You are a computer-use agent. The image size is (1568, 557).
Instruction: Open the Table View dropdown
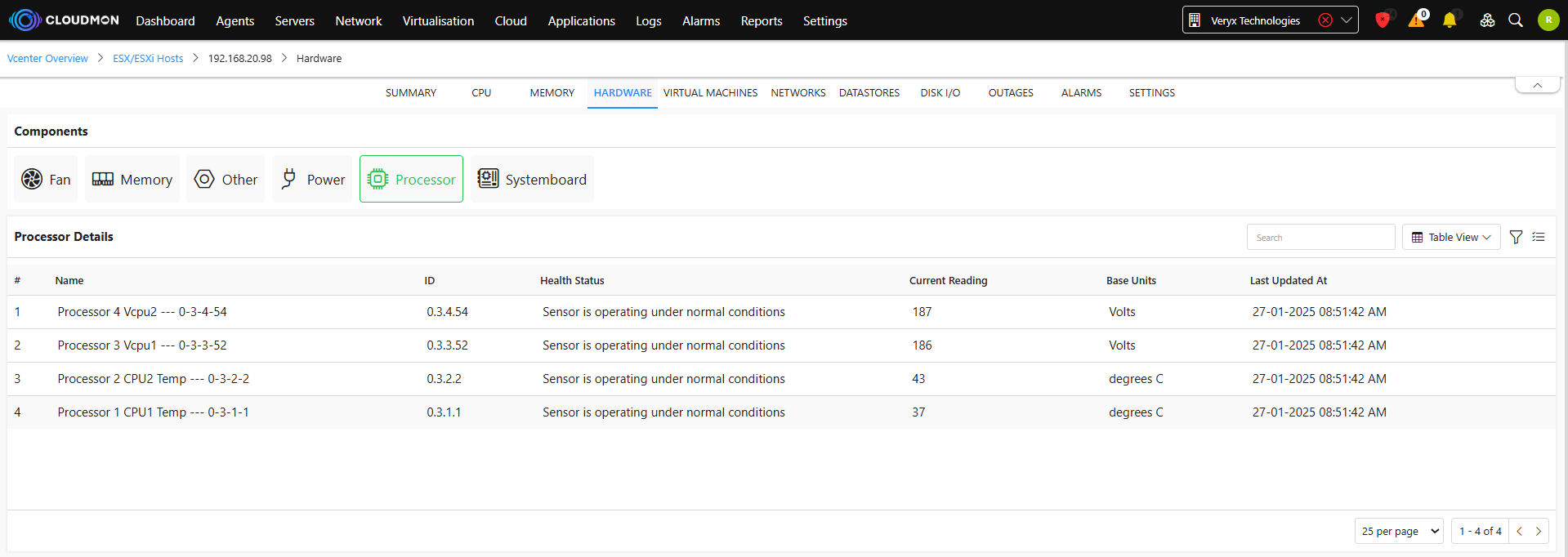tap(1451, 237)
